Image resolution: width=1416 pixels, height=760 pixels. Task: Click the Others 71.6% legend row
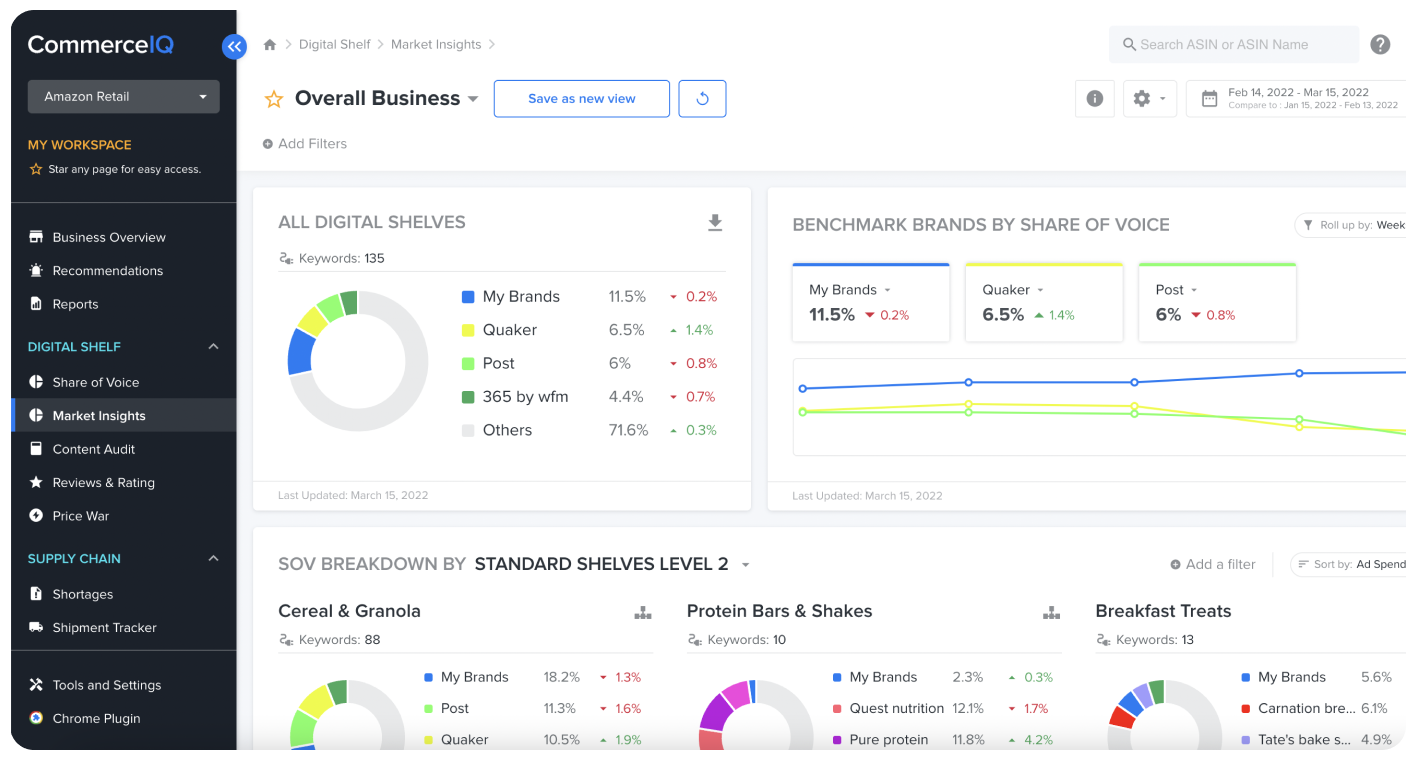[x=589, y=430]
